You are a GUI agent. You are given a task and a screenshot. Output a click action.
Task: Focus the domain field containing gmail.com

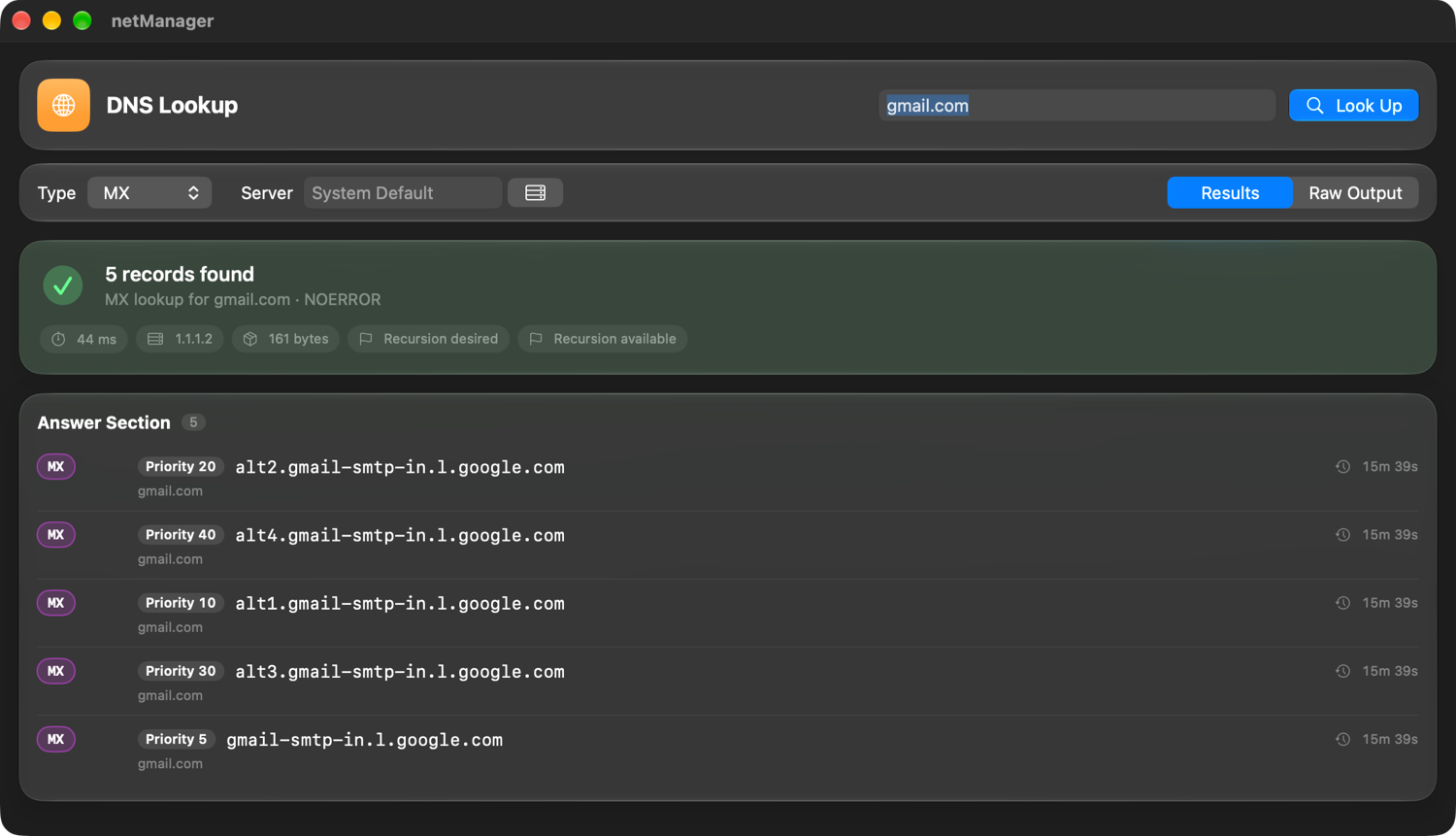point(1076,106)
